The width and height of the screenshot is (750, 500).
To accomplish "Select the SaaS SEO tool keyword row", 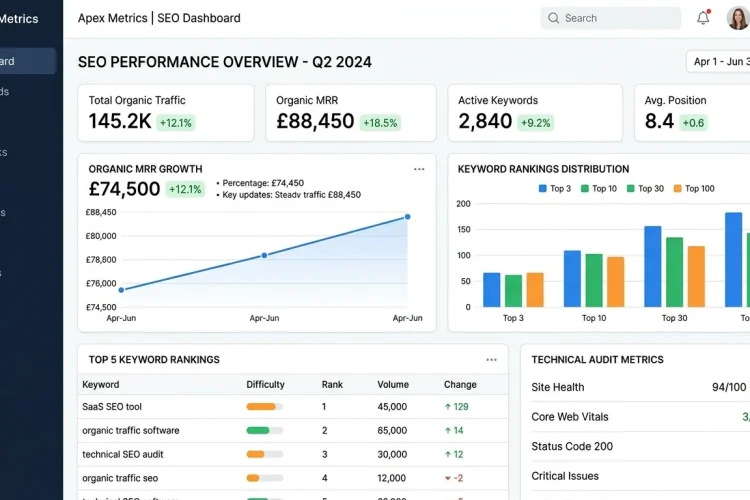I will pyautogui.click(x=293, y=407).
